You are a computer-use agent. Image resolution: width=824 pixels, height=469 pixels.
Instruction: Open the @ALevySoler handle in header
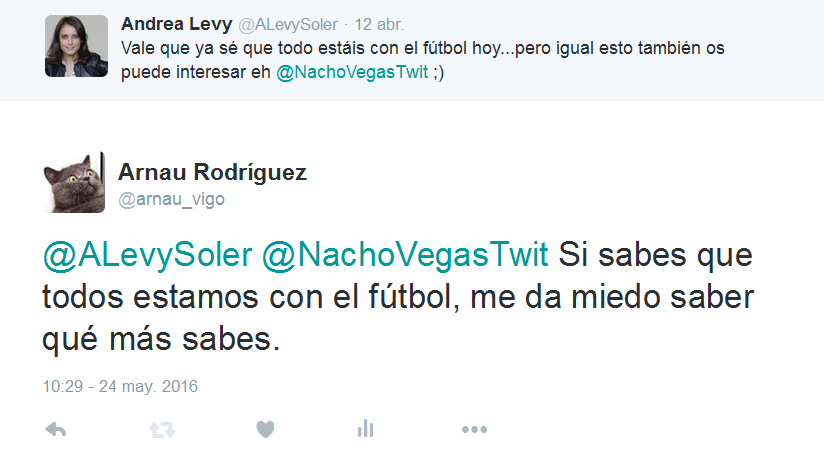pos(288,25)
